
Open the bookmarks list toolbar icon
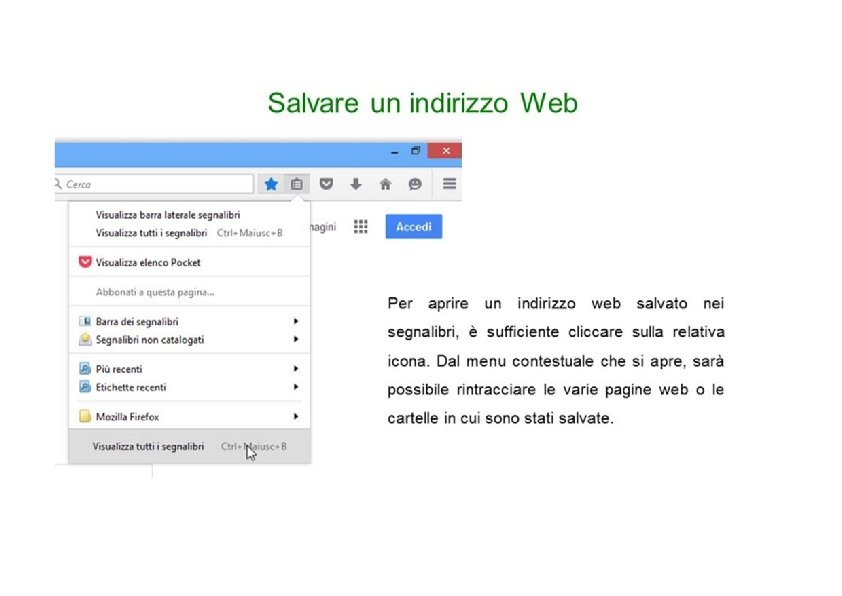click(297, 184)
